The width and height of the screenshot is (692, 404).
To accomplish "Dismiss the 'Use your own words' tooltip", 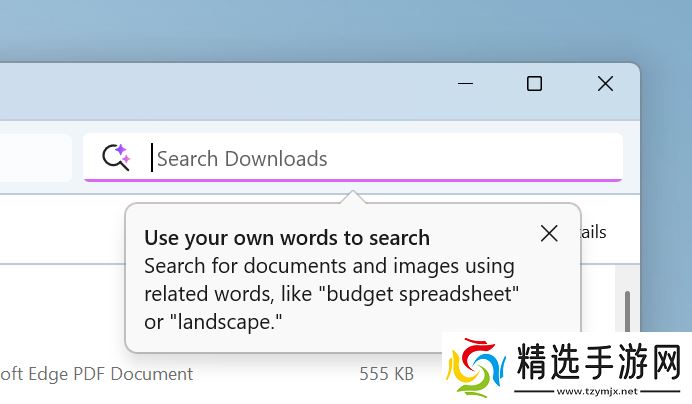I will (x=549, y=233).
